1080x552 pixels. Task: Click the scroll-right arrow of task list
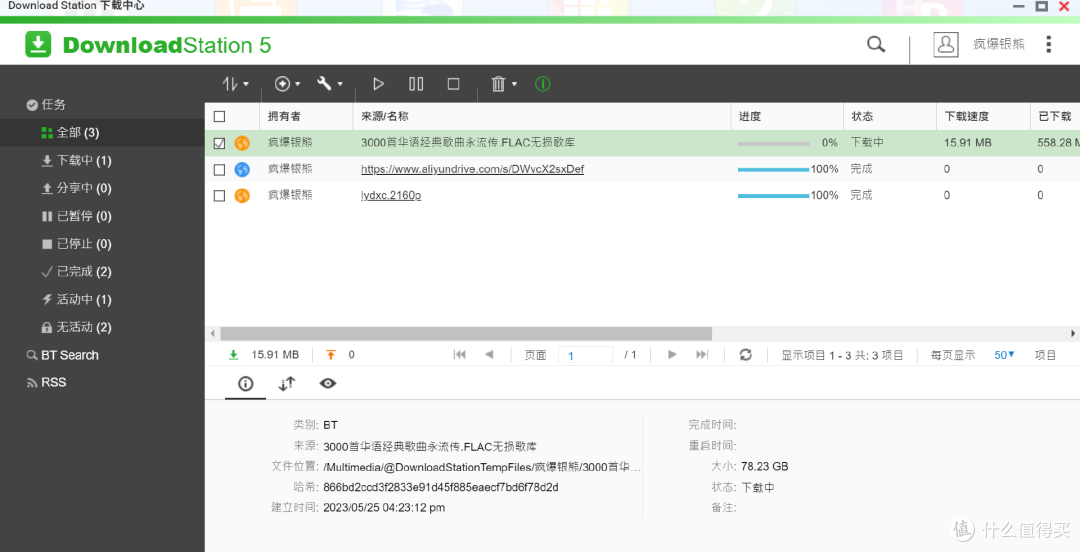coord(1072,334)
